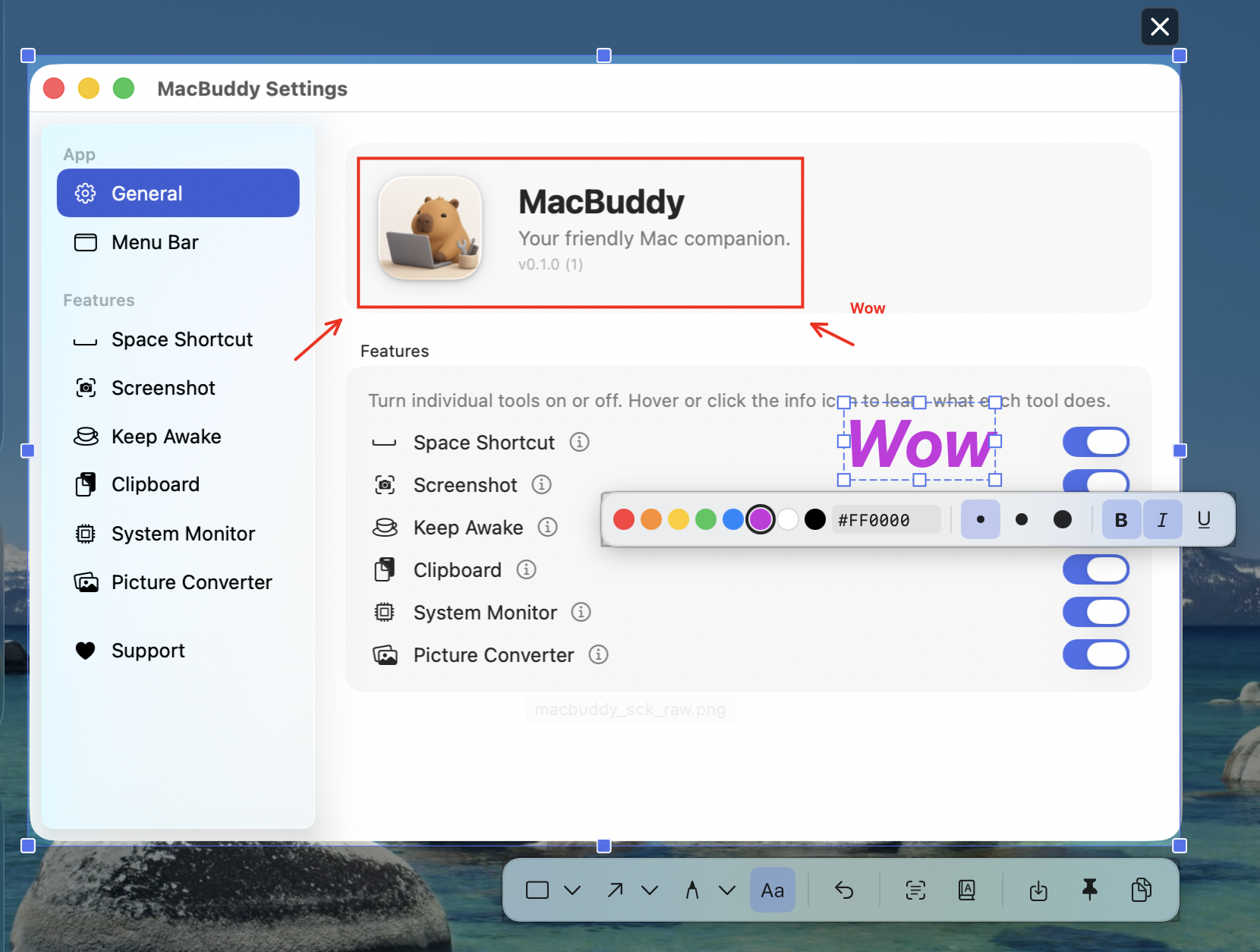Expand the arrow tool options chevron
The width and height of the screenshot is (1260, 952).
tap(650, 891)
